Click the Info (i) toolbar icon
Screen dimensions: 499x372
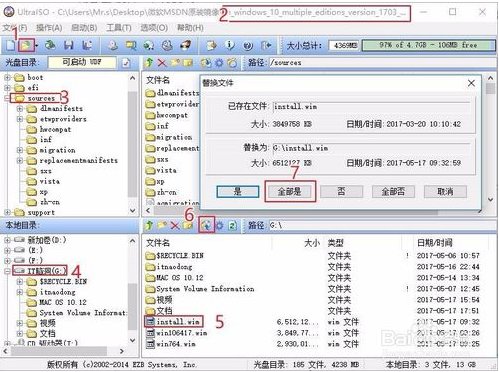[x=230, y=45]
